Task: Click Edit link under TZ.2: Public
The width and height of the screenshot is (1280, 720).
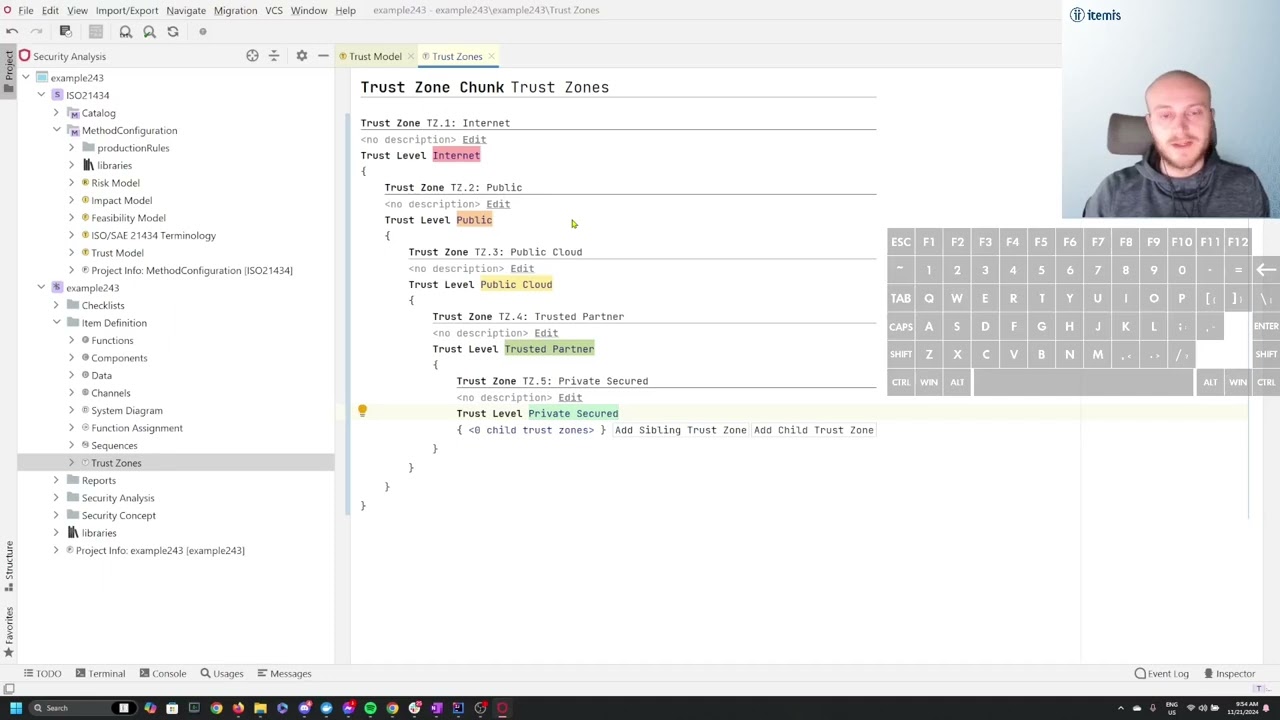Action: tap(498, 204)
